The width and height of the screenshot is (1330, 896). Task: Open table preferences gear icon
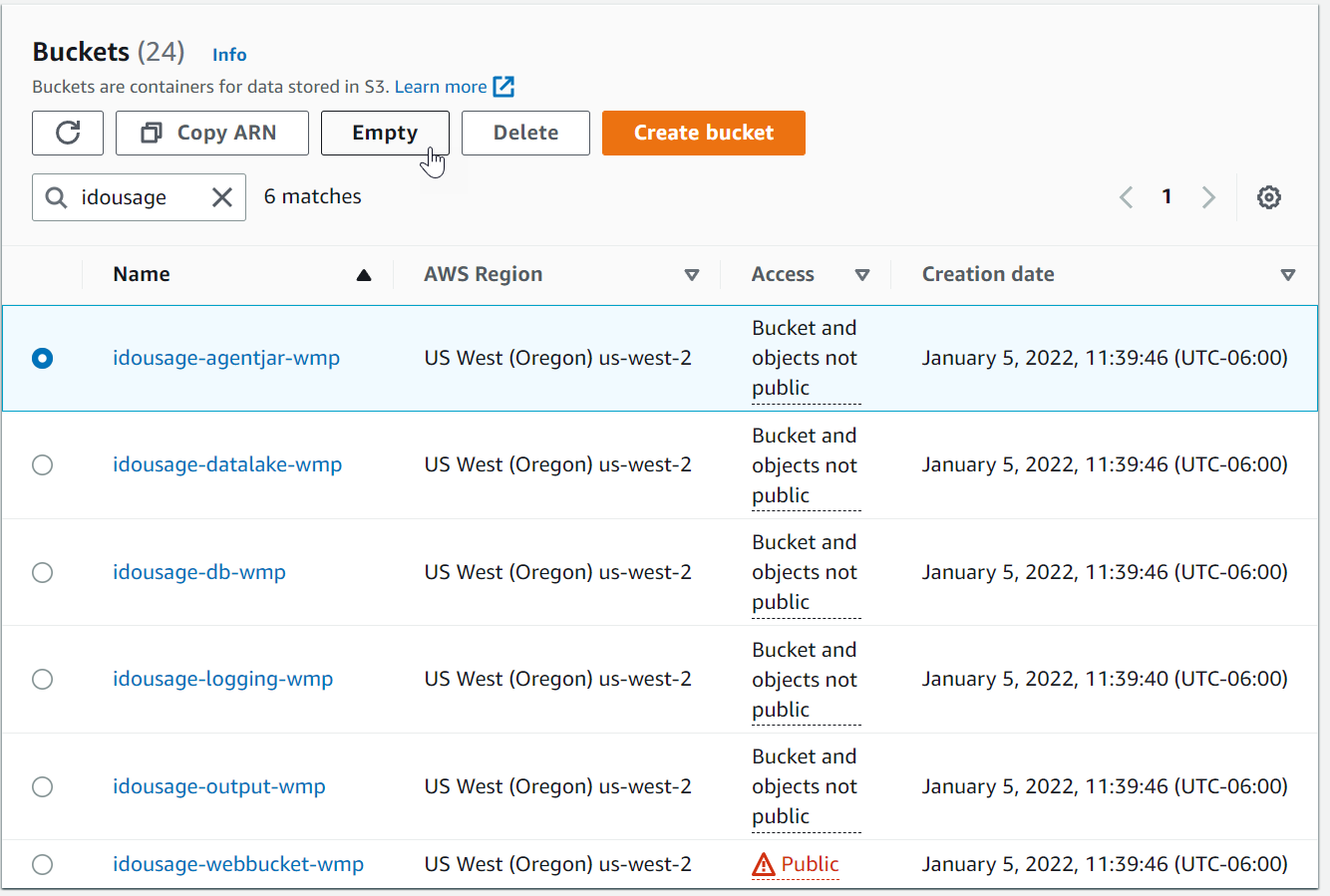[1268, 197]
